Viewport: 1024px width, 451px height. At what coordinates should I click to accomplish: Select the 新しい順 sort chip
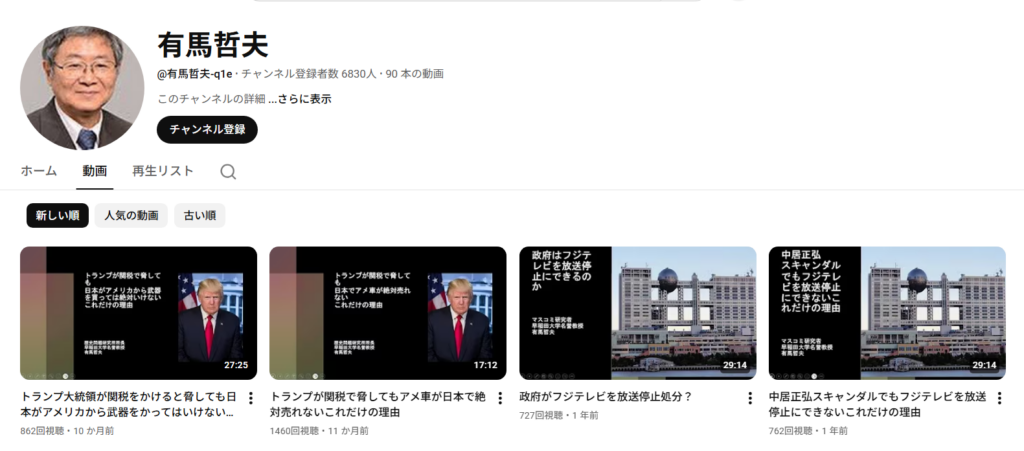[57, 215]
